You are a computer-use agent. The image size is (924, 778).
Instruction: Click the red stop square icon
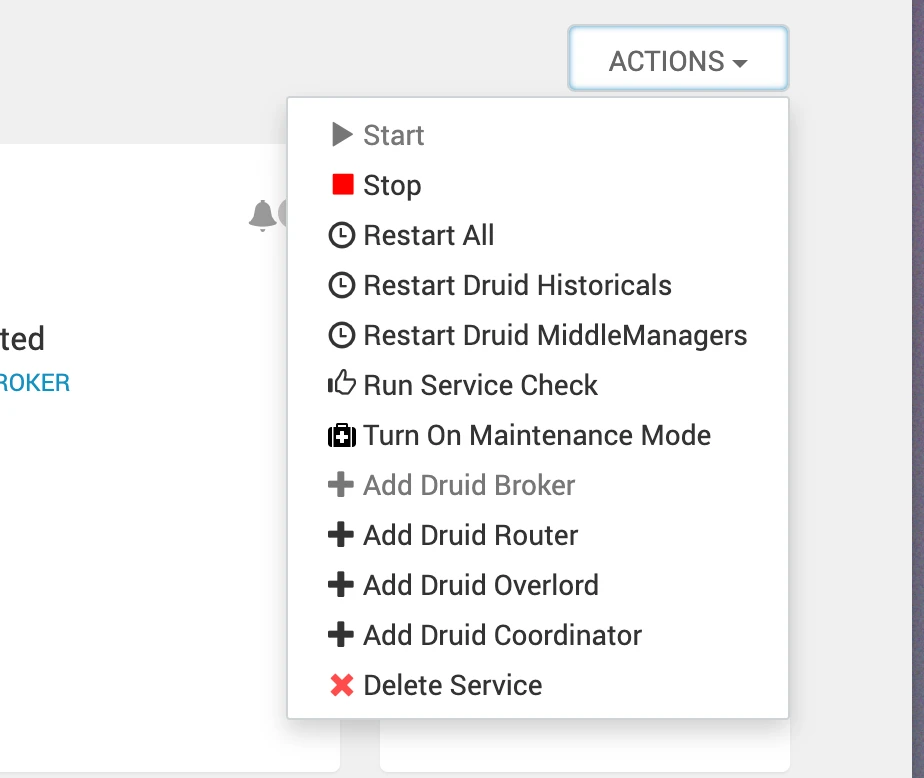click(342, 184)
